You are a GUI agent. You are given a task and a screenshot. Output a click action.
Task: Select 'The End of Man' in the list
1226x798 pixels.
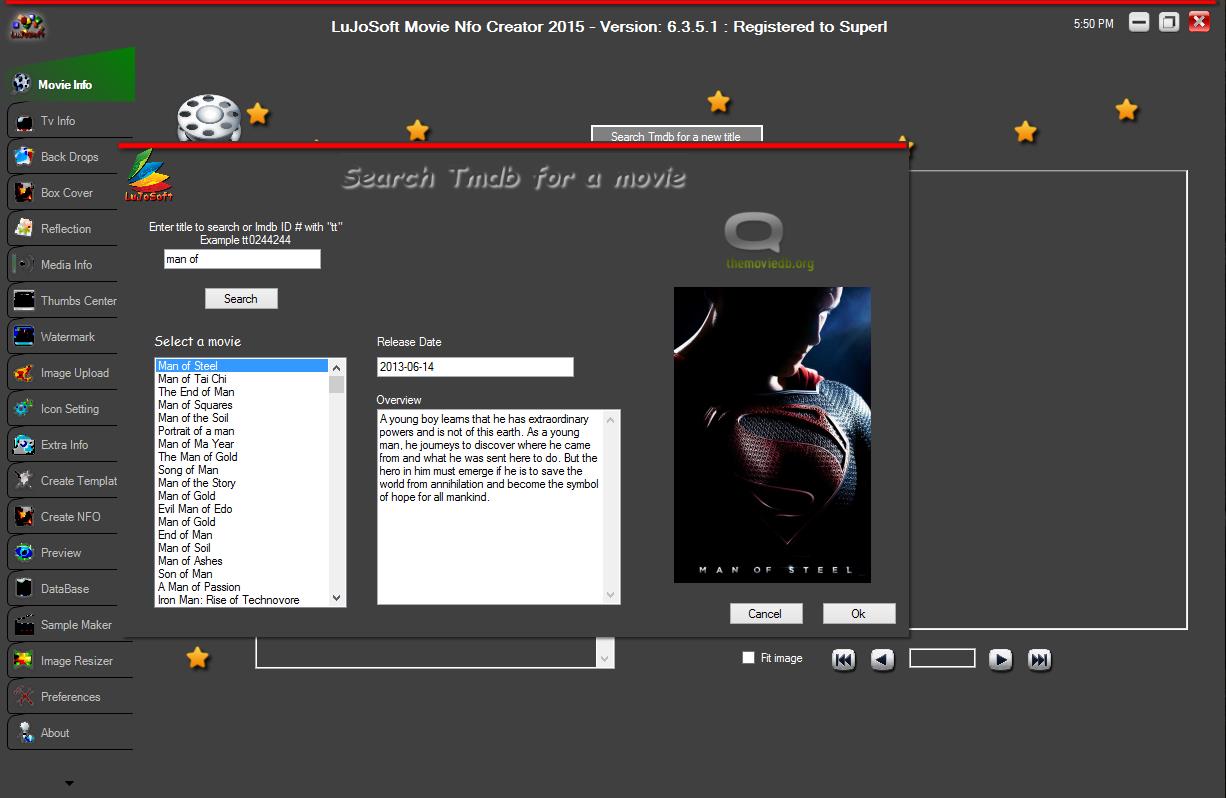click(x=241, y=392)
